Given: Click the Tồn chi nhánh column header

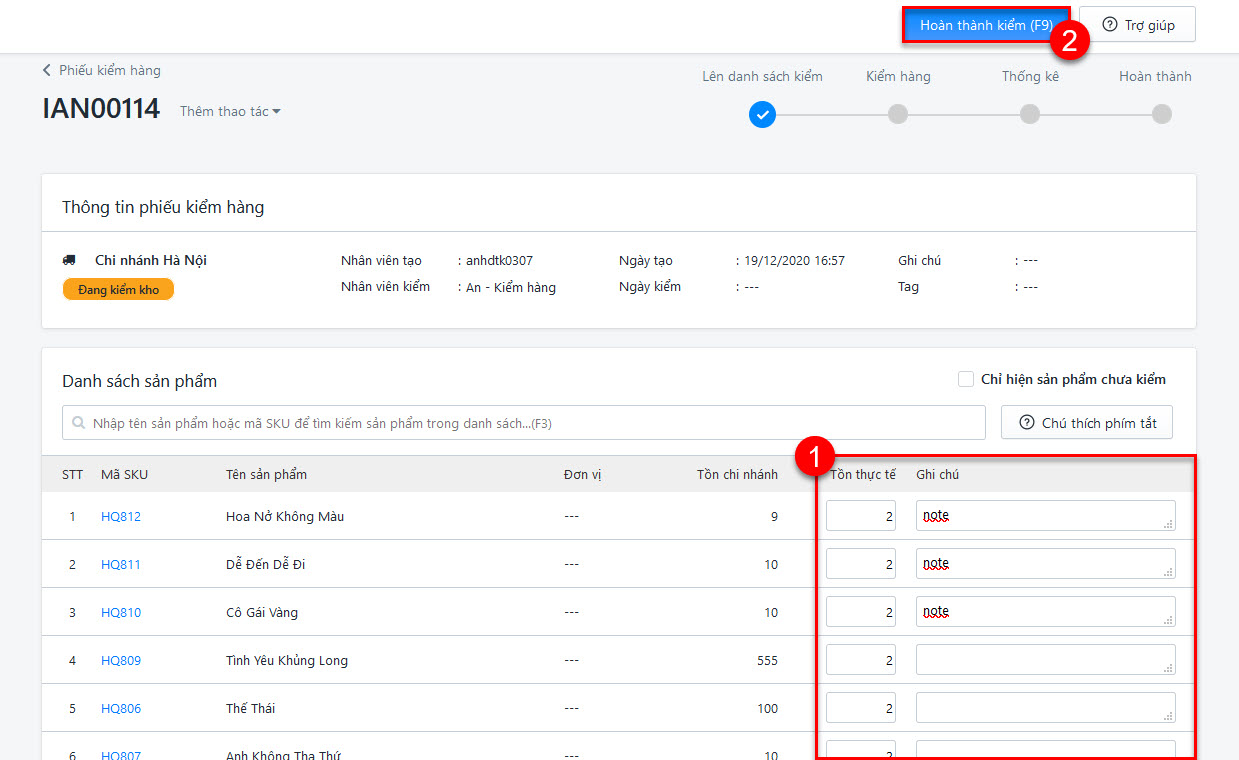Looking at the screenshot, I should (x=737, y=475).
